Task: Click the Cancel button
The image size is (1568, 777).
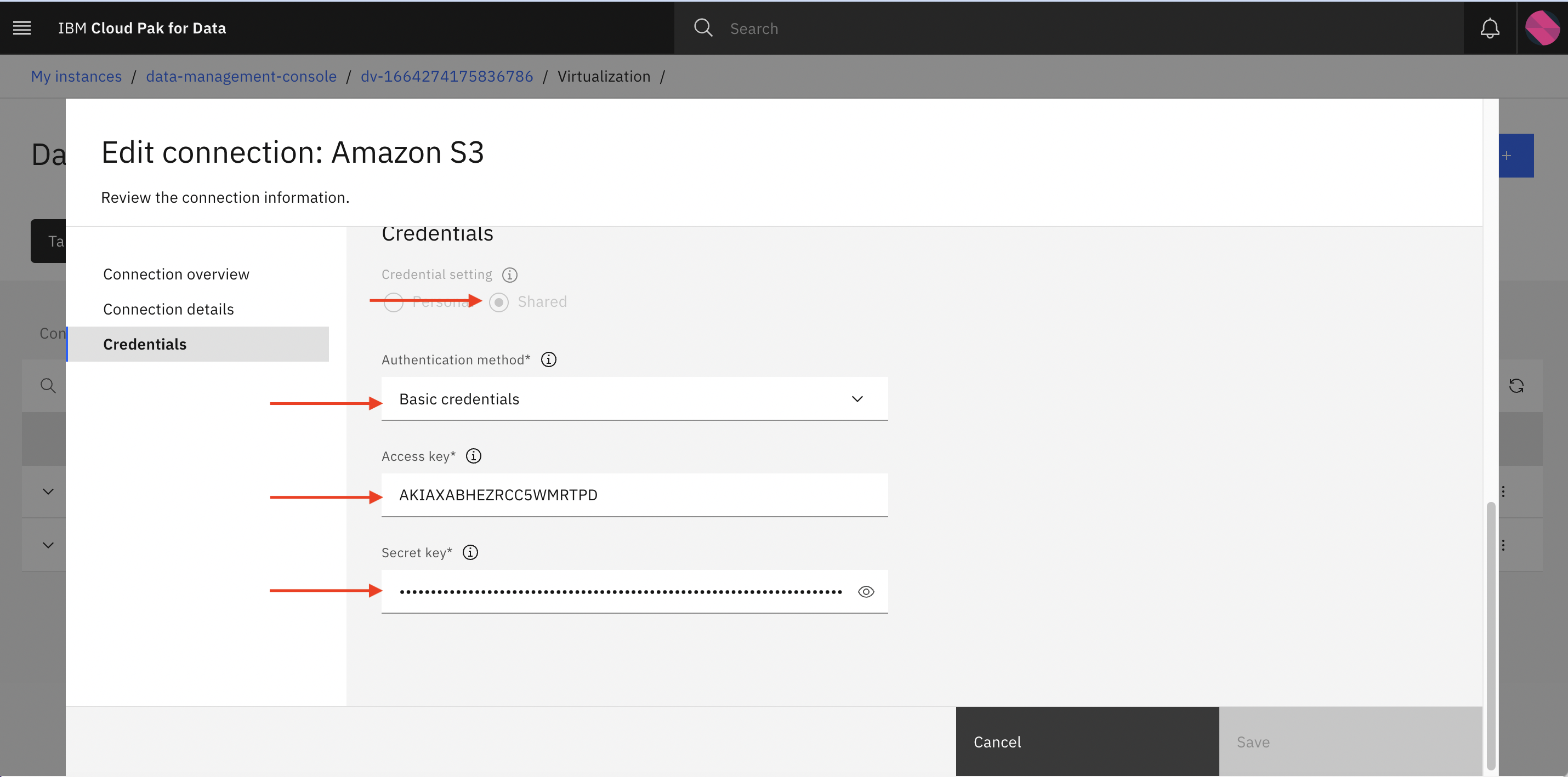Action: [1087, 742]
